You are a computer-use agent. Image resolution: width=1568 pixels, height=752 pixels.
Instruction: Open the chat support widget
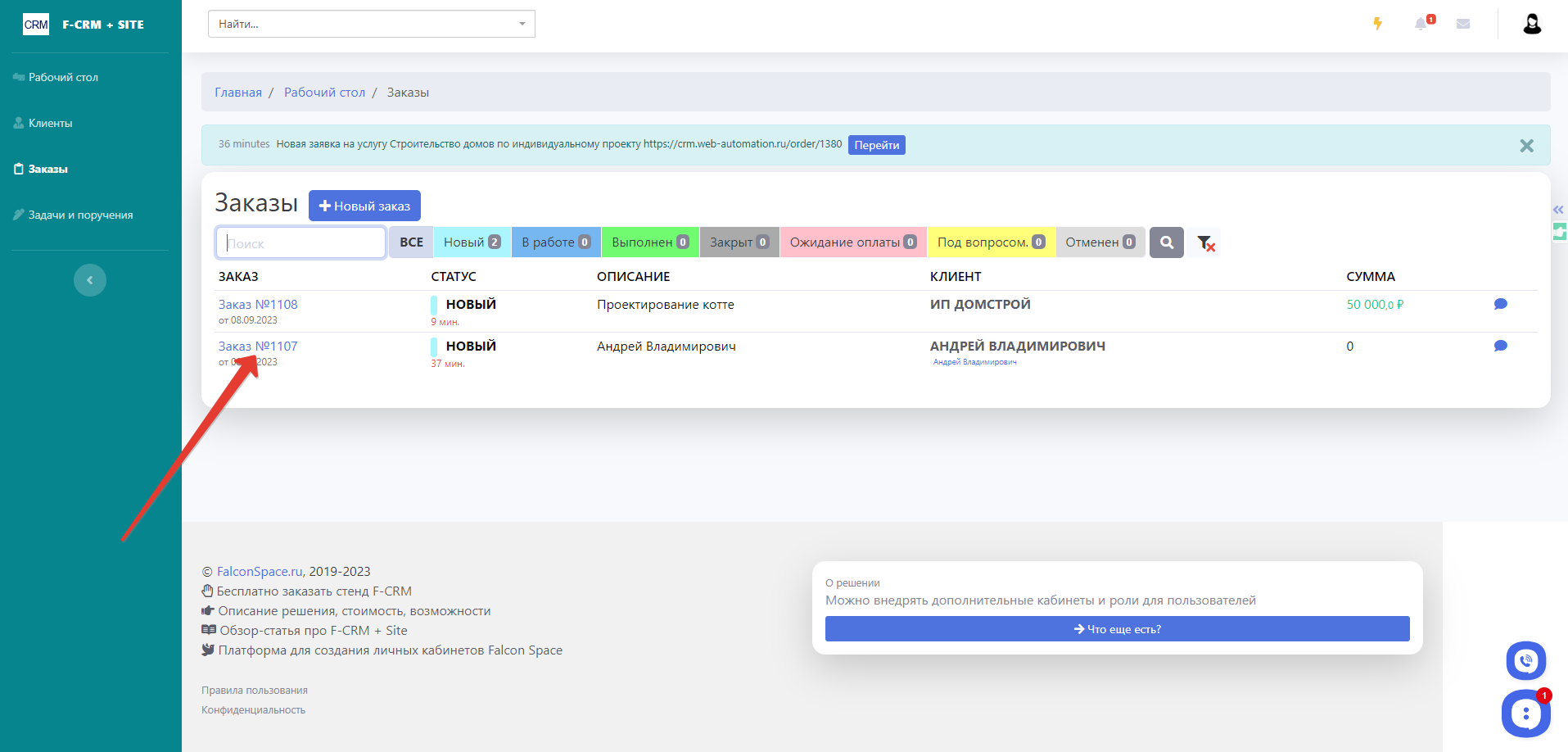(x=1525, y=713)
